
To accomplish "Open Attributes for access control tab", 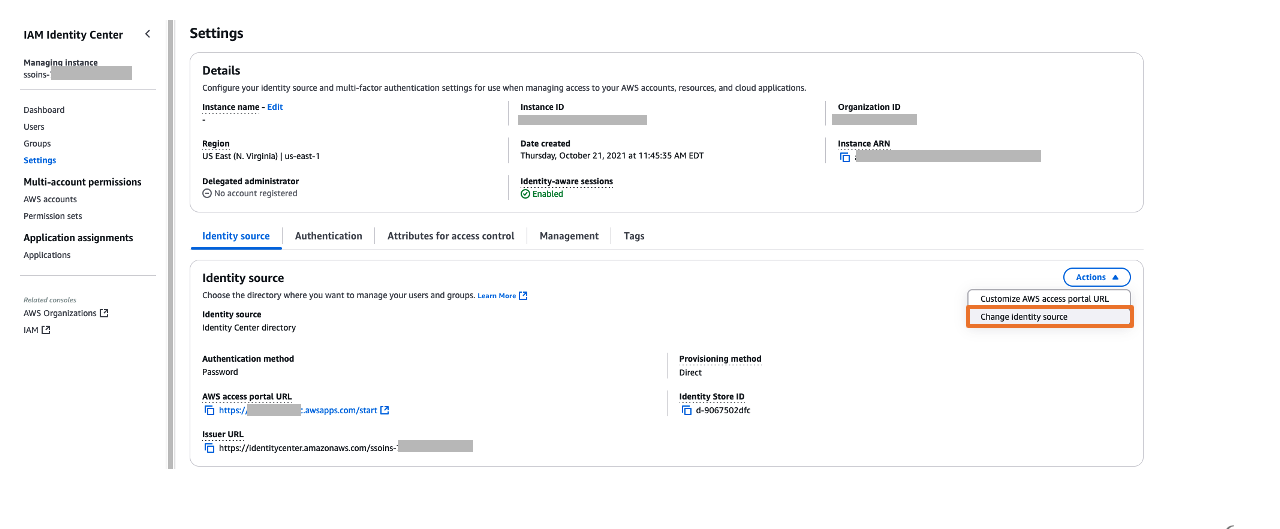I will (450, 236).
